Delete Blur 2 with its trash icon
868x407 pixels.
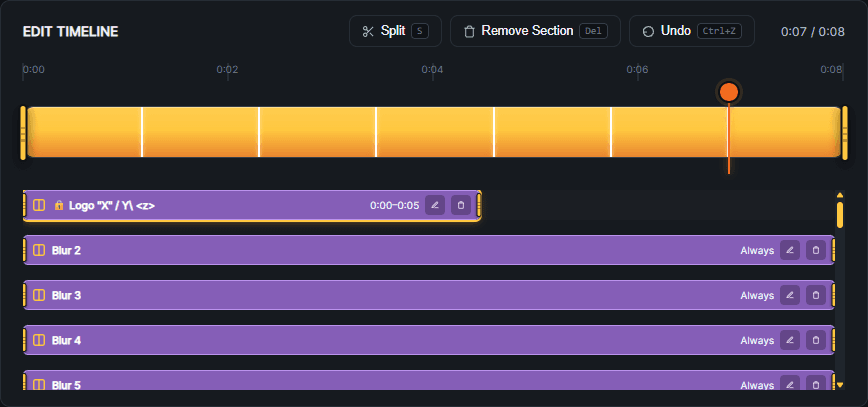[x=816, y=250]
